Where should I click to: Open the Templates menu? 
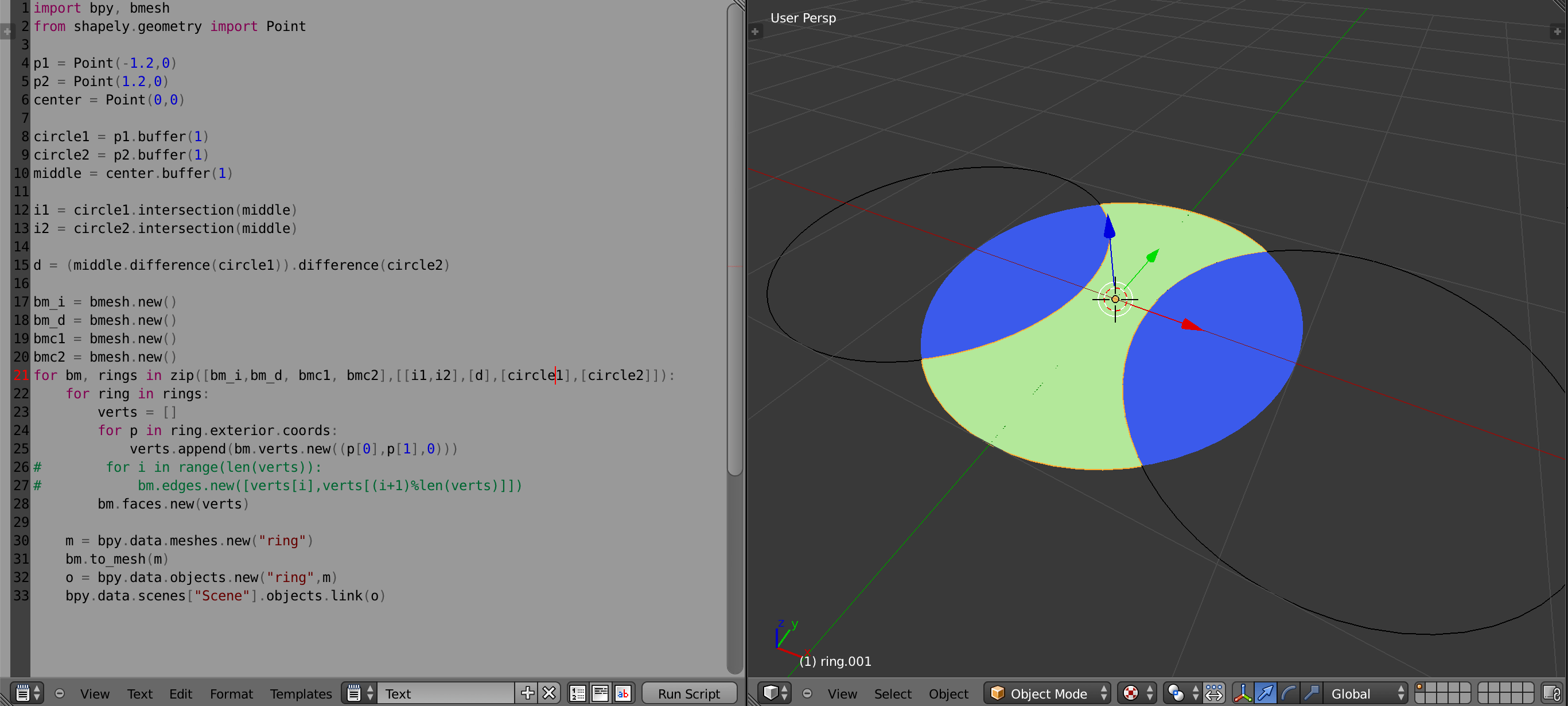click(301, 693)
